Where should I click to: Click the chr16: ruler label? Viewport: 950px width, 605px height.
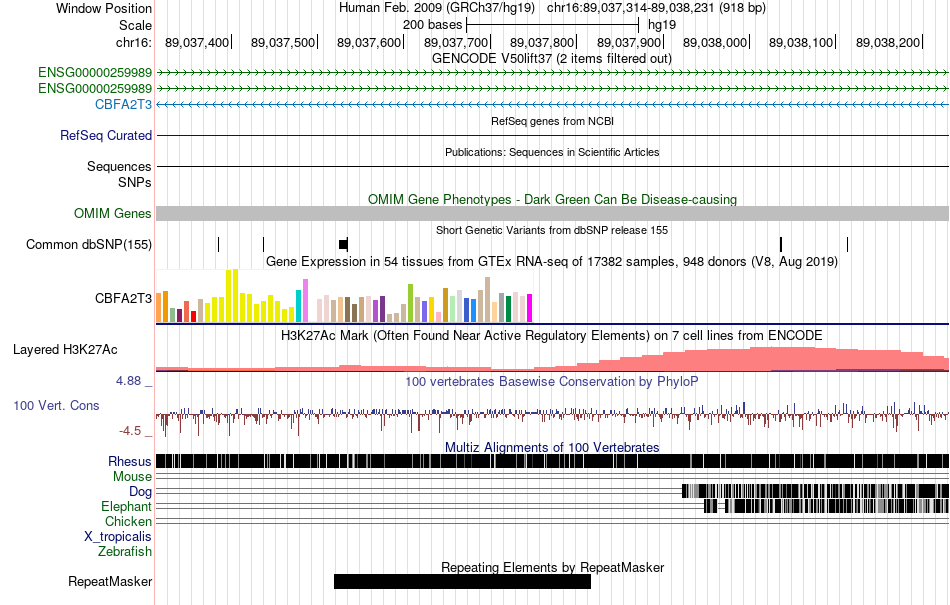[133, 42]
